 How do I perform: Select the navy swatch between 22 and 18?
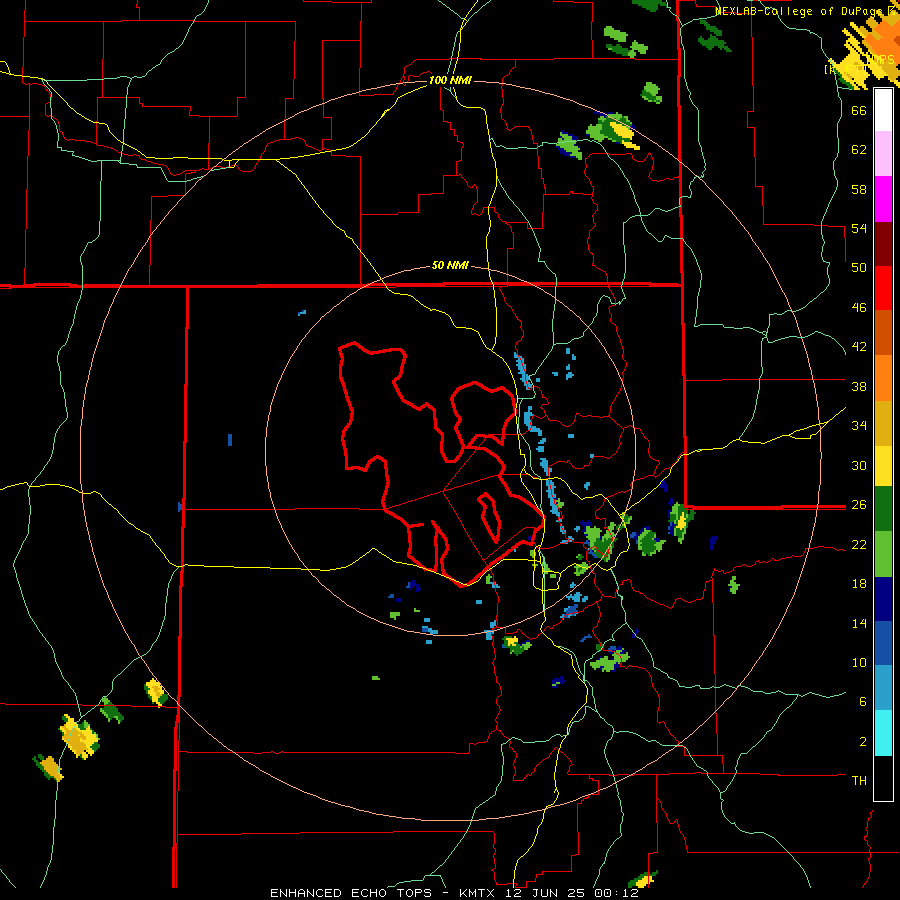tap(883, 599)
